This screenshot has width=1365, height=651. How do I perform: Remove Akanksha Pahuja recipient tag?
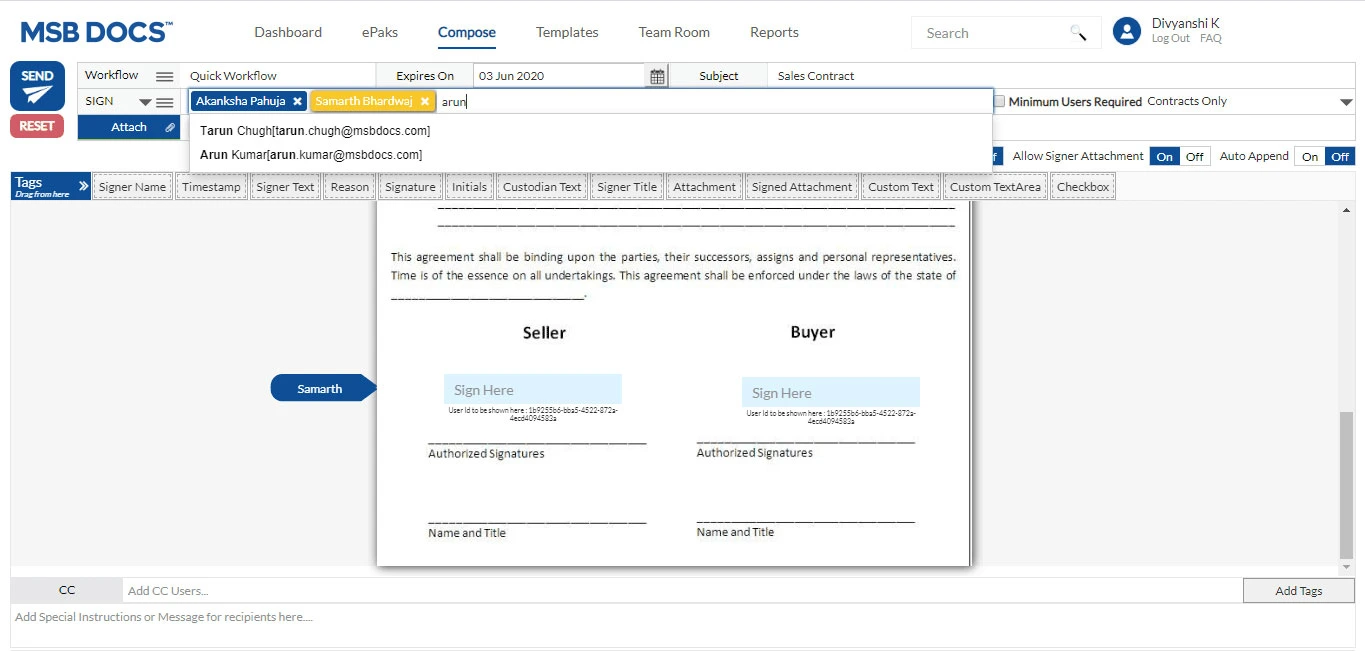(297, 101)
